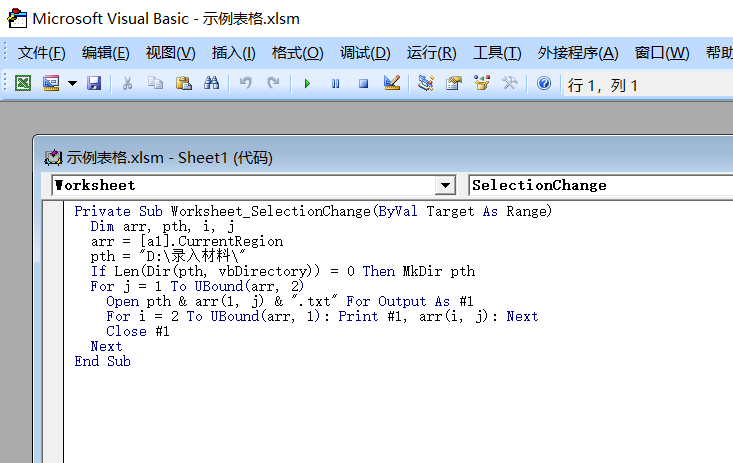Run the macro with the green play icon
Image resolution: width=733 pixels, height=463 pixels.
307,84
